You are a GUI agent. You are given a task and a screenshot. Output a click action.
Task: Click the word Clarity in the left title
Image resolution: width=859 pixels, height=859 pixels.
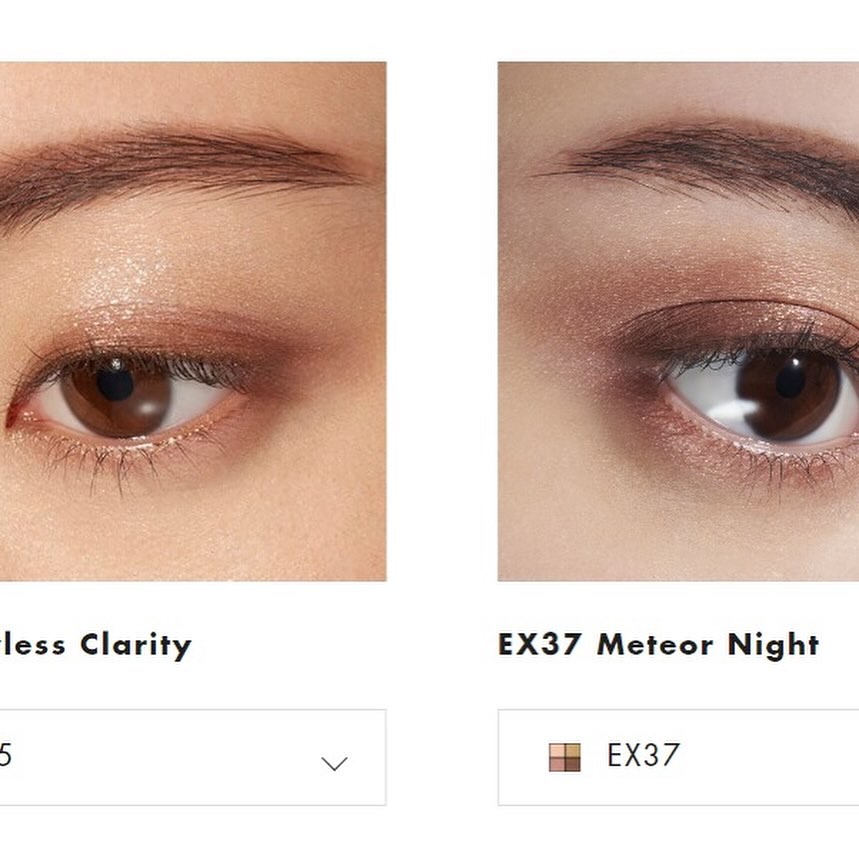136,645
